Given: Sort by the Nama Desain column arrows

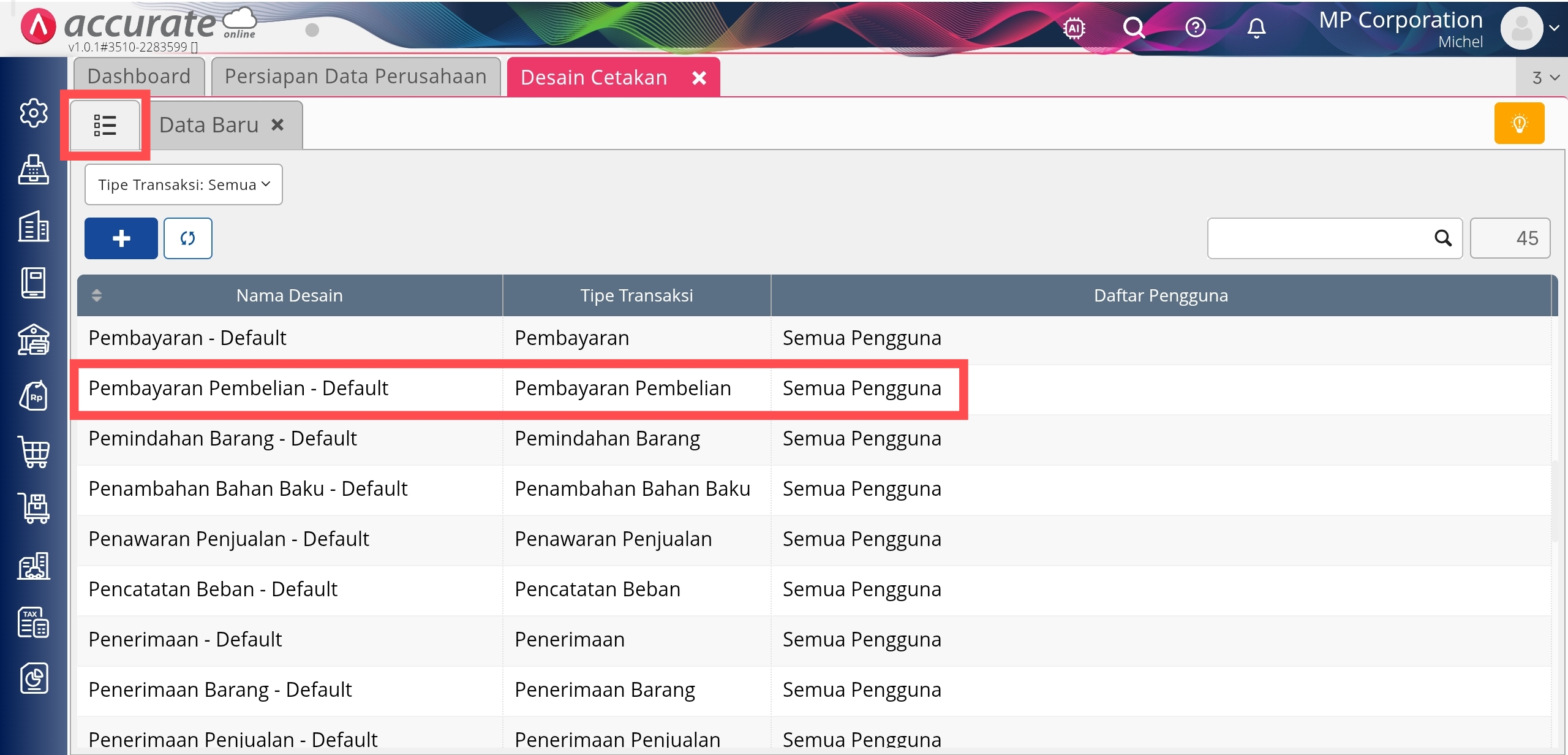Looking at the screenshot, I should [97, 295].
